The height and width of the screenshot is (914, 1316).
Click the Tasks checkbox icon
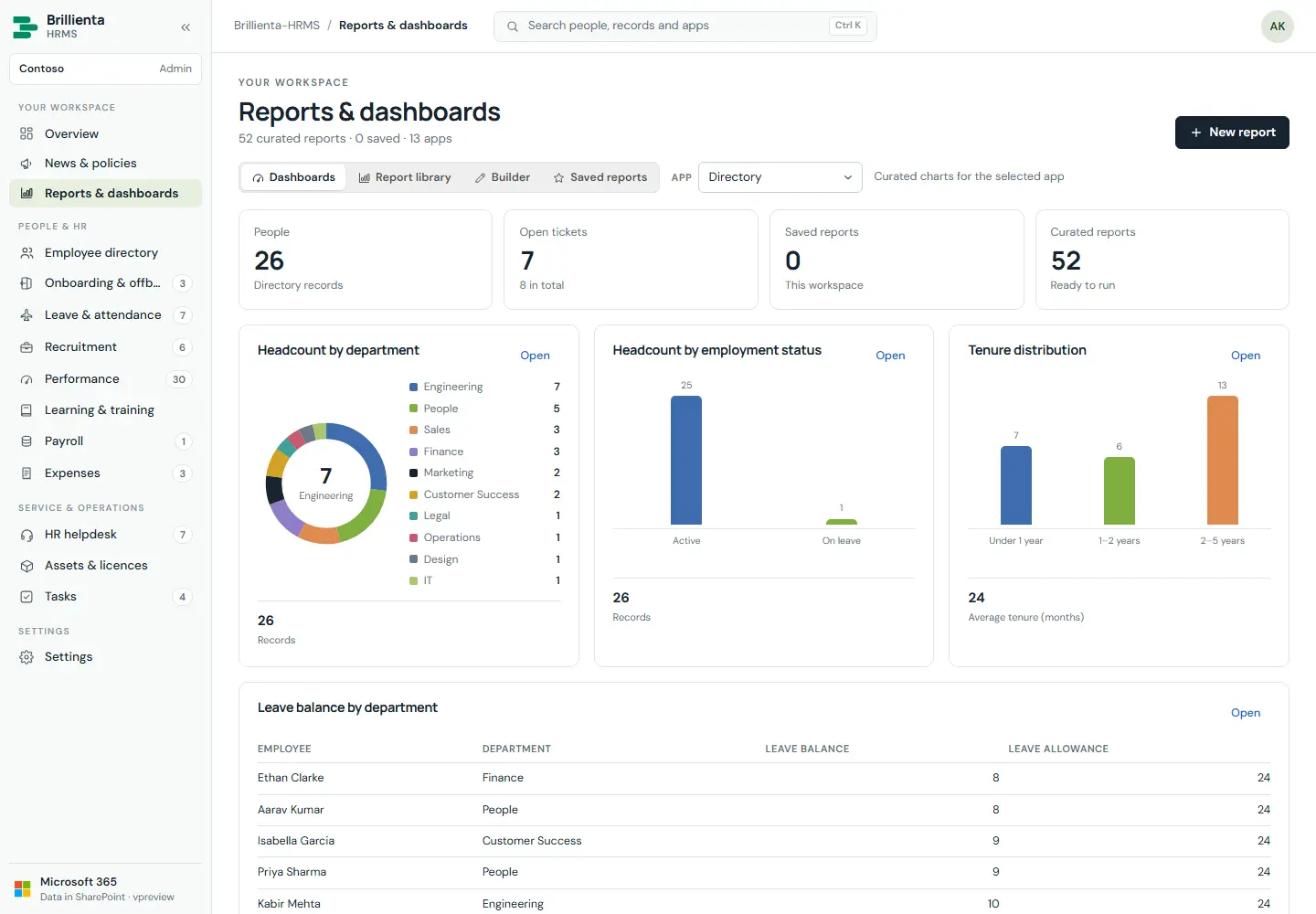pyautogui.click(x=27, y=597)
